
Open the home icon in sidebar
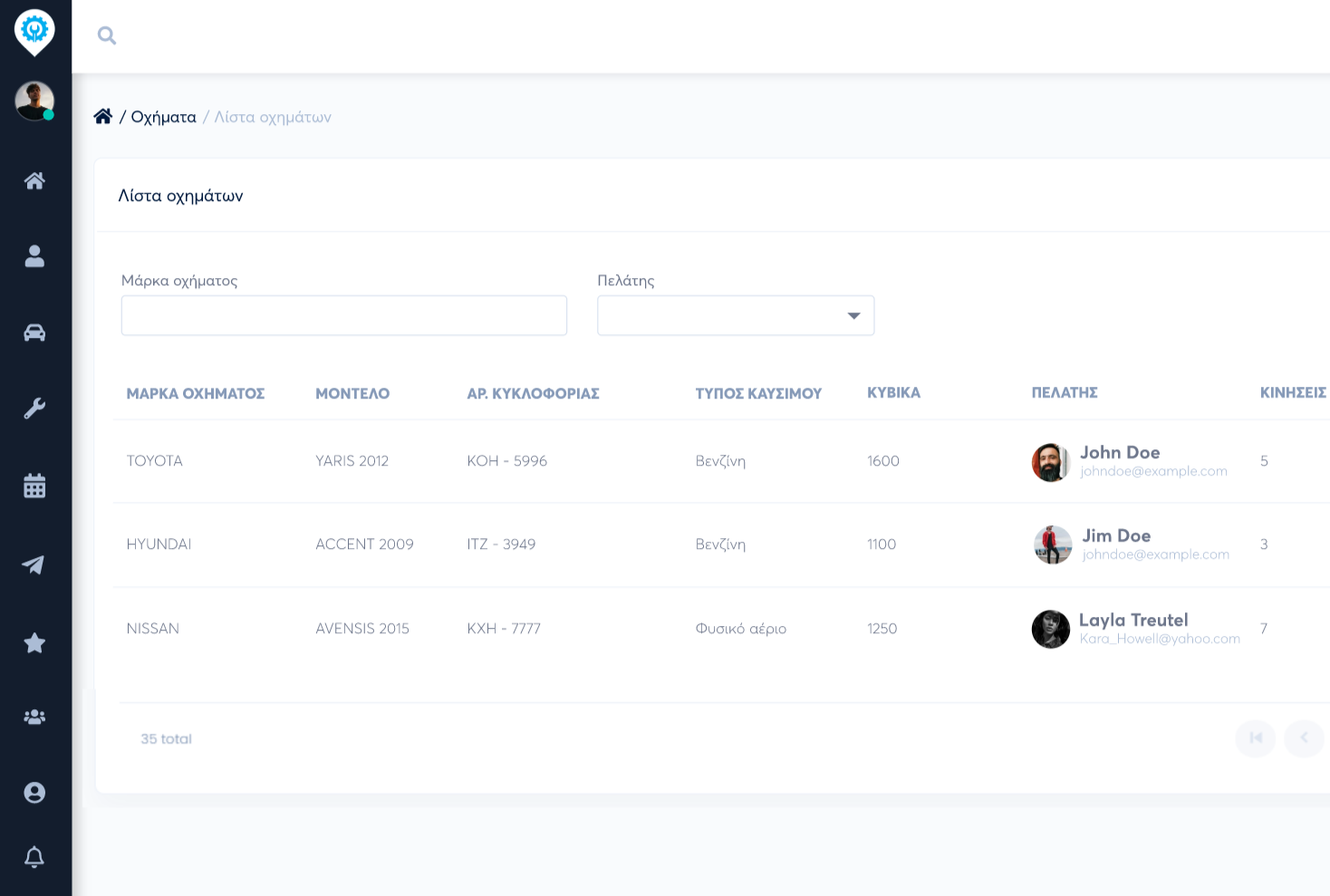[x=34, y=181]
